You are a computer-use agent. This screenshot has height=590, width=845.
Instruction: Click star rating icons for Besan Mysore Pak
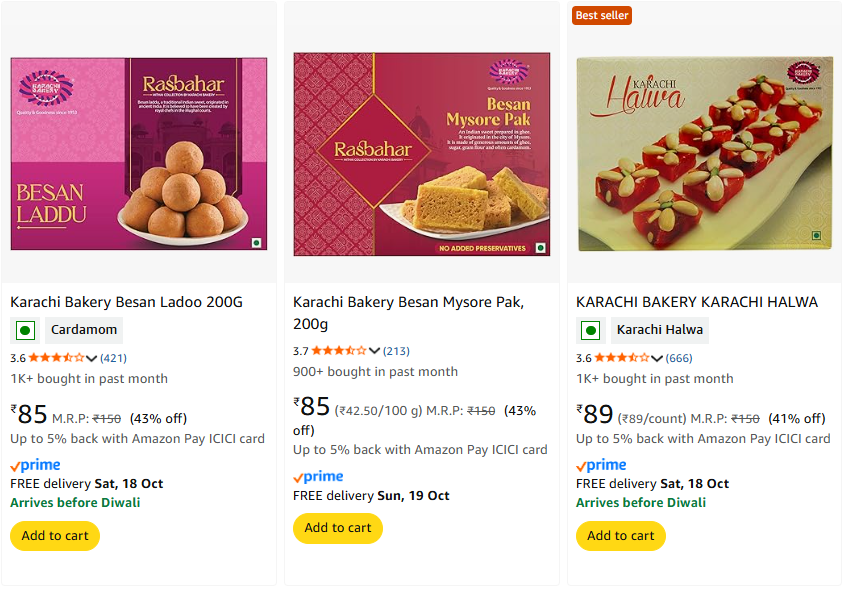click(x=339, y=351)
